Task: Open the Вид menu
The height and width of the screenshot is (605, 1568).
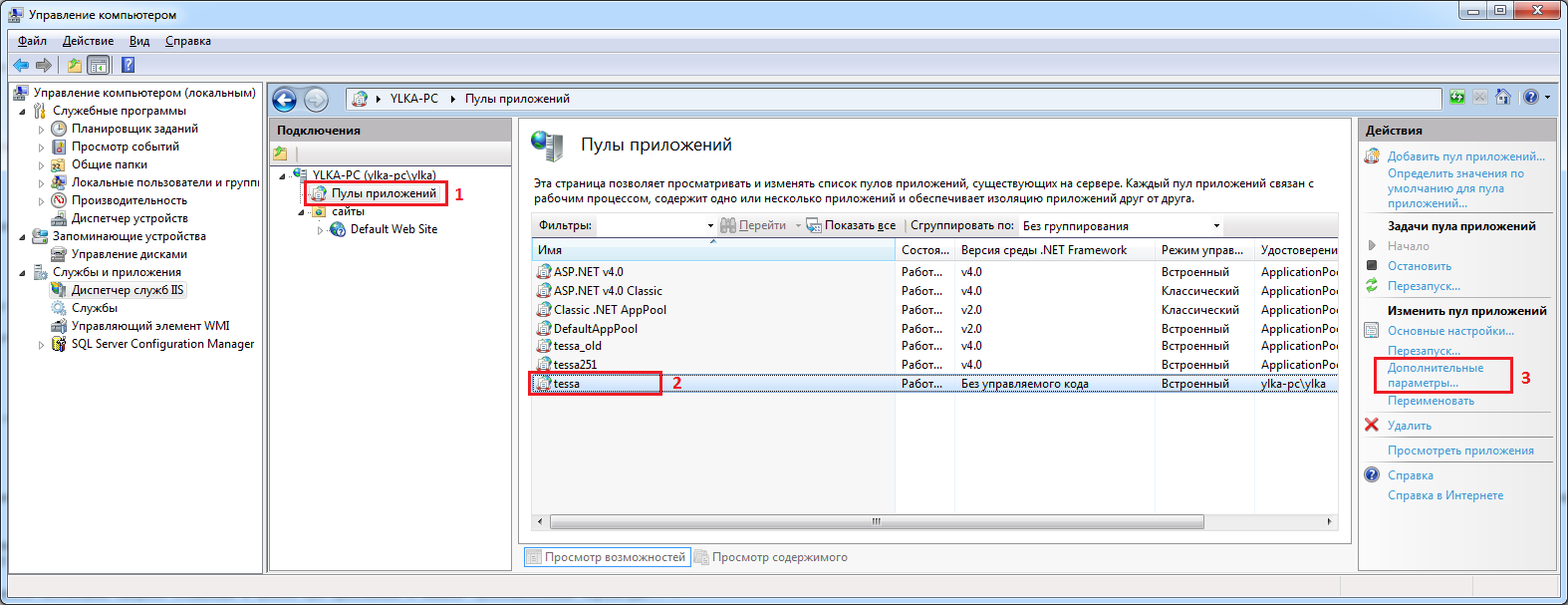Action: pos(139,41)
